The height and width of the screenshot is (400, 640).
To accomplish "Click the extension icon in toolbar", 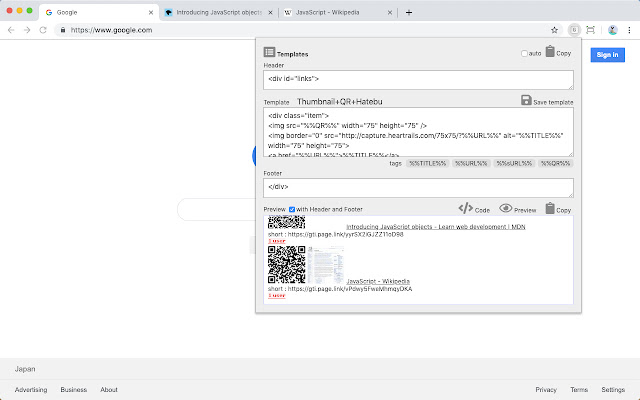I will point(574,30).
